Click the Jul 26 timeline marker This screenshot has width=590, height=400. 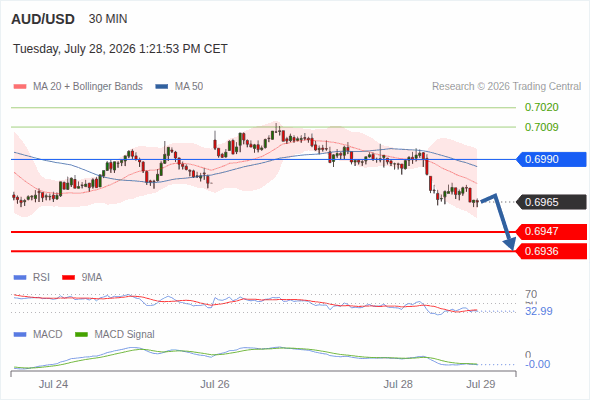click(215, 384)
